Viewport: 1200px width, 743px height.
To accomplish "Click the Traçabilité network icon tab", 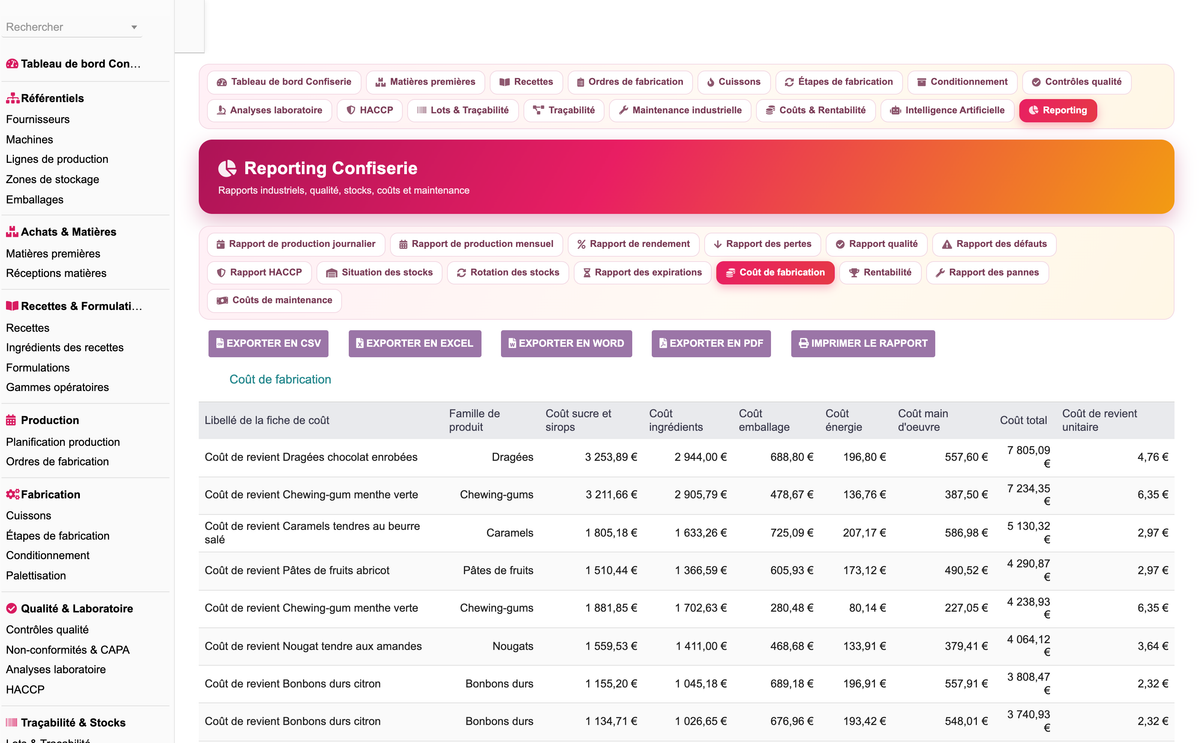I will coord(538,110).
